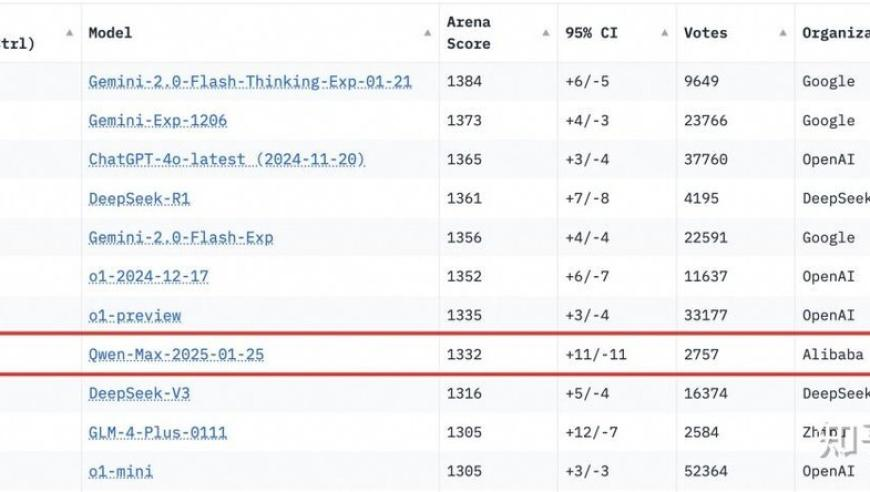Sort by Model column arrow
This screenshot has width=870, height=492.
[x=428, y=33]
